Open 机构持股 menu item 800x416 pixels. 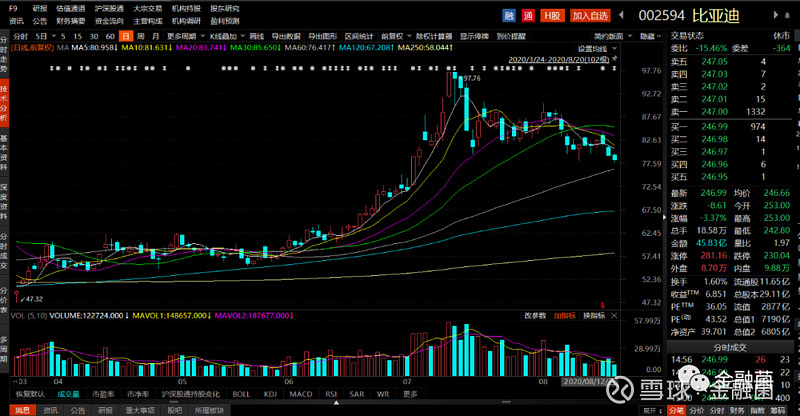[186, 9]
